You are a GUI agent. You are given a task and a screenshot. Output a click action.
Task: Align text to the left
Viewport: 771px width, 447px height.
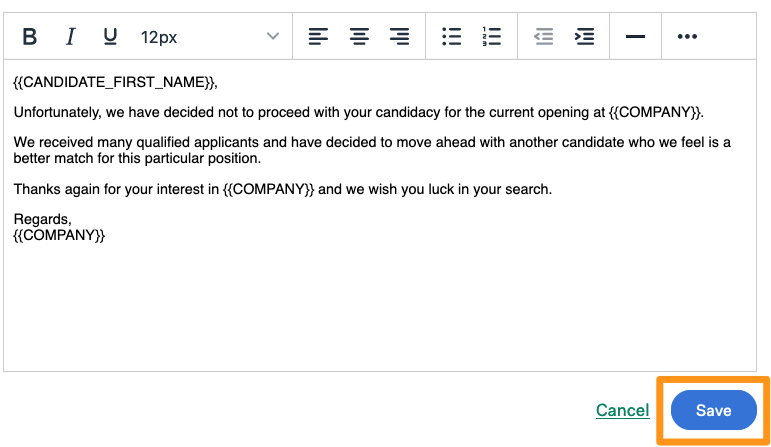coord(318,37)
